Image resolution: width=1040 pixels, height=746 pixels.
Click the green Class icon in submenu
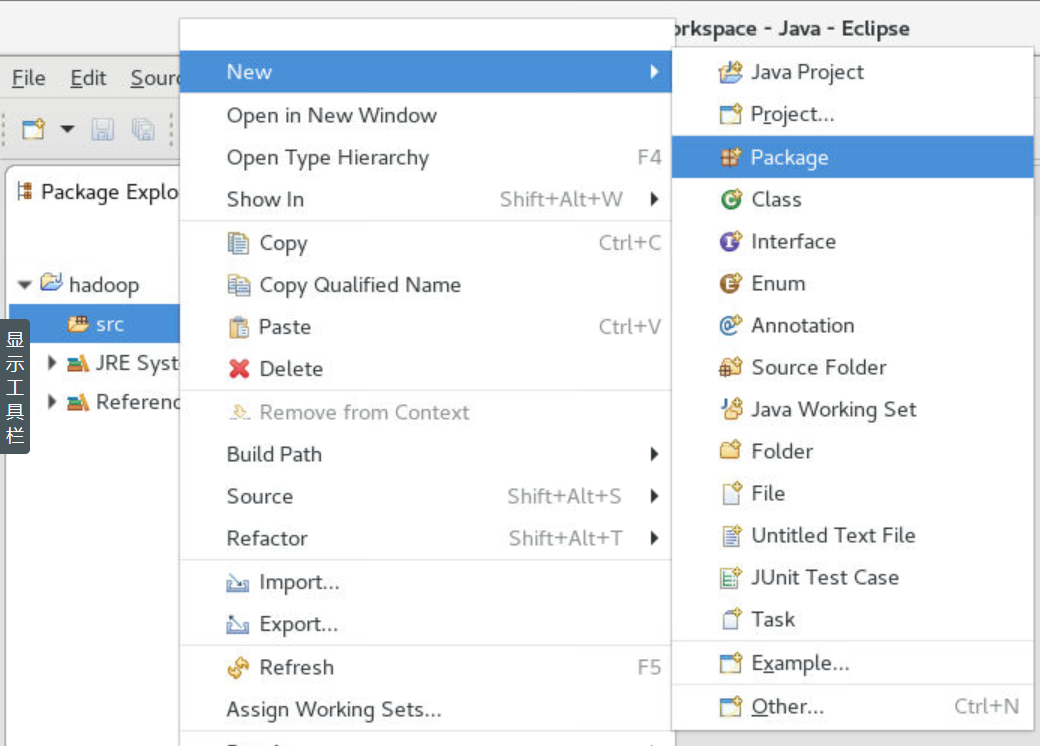click(731, 200)
